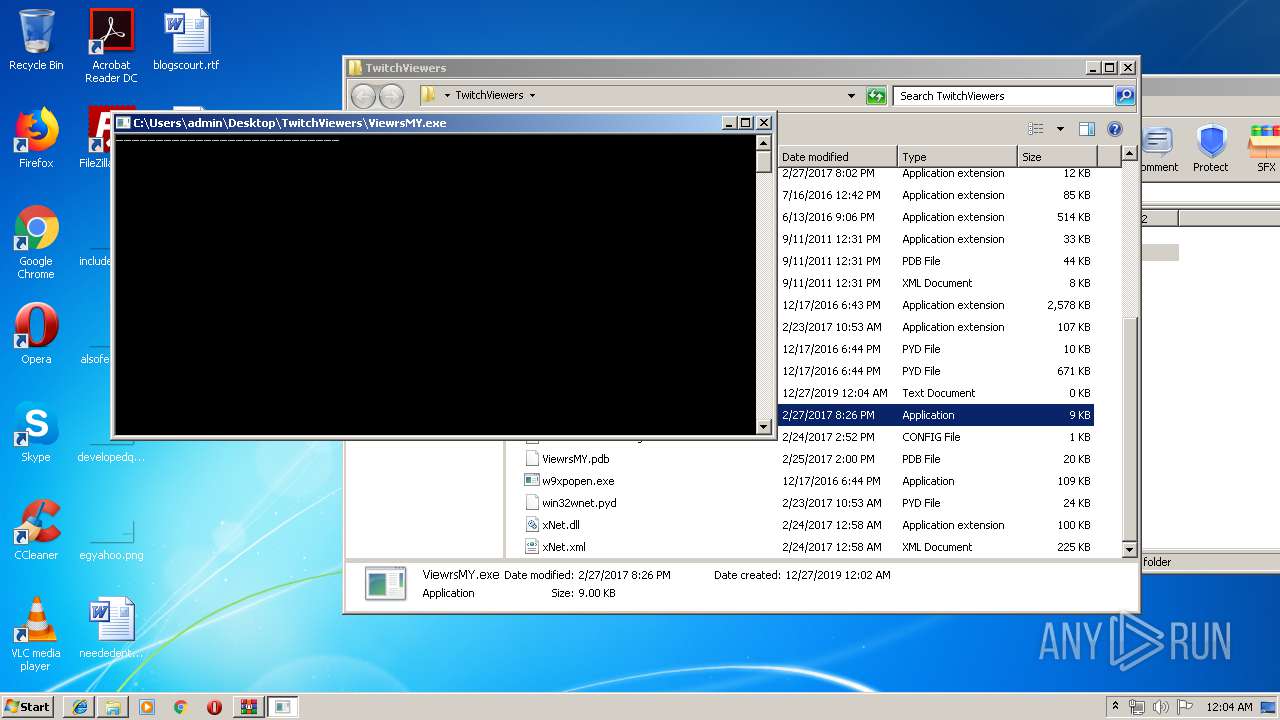This screenshot has width=1280, height=720.
Task: Select the 0 KB Text Document row
Action: point(935,393)
